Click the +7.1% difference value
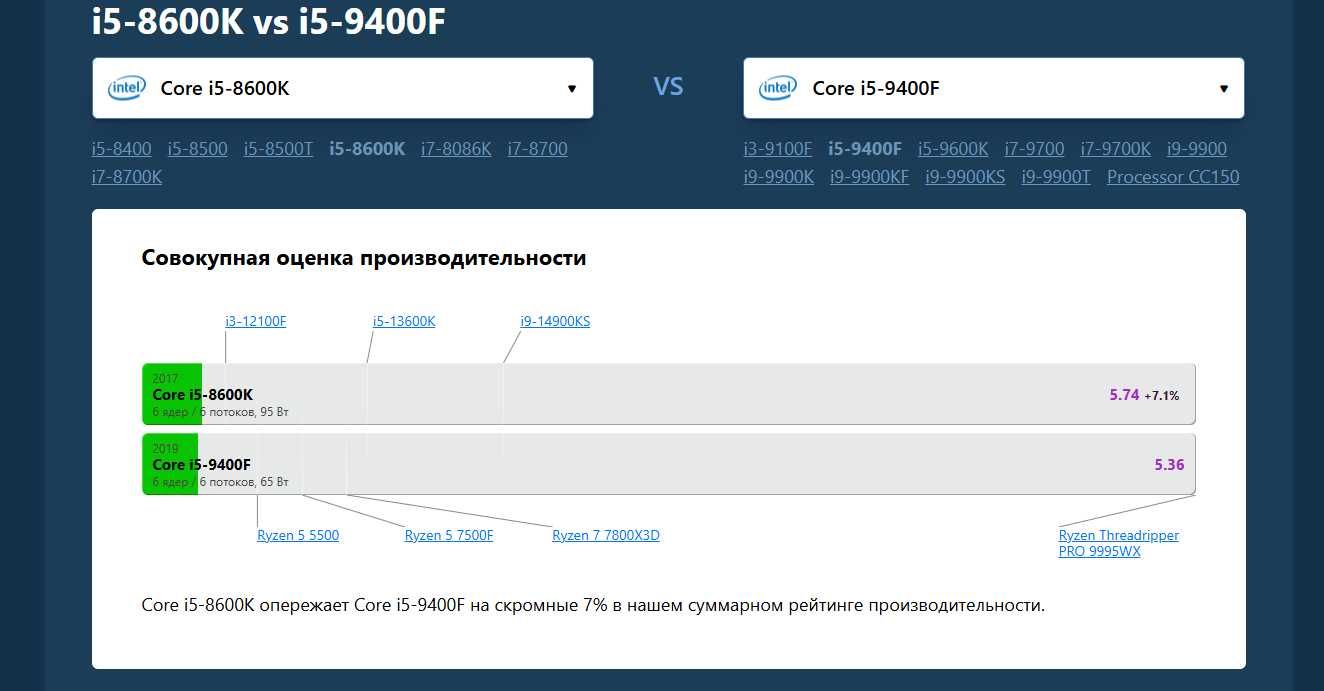The image size is (1324, 691). [x=1162, y=396]
